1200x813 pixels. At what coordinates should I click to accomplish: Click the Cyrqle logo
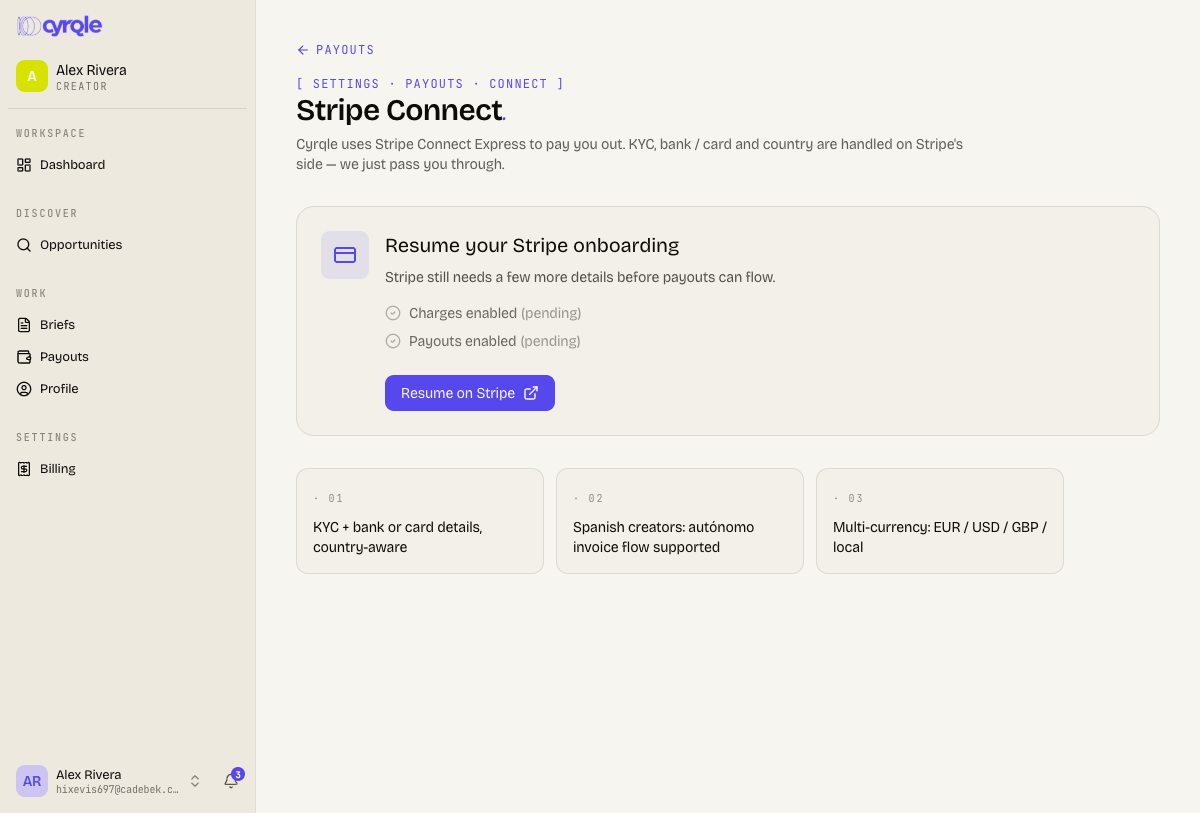[x=60, y=26]
